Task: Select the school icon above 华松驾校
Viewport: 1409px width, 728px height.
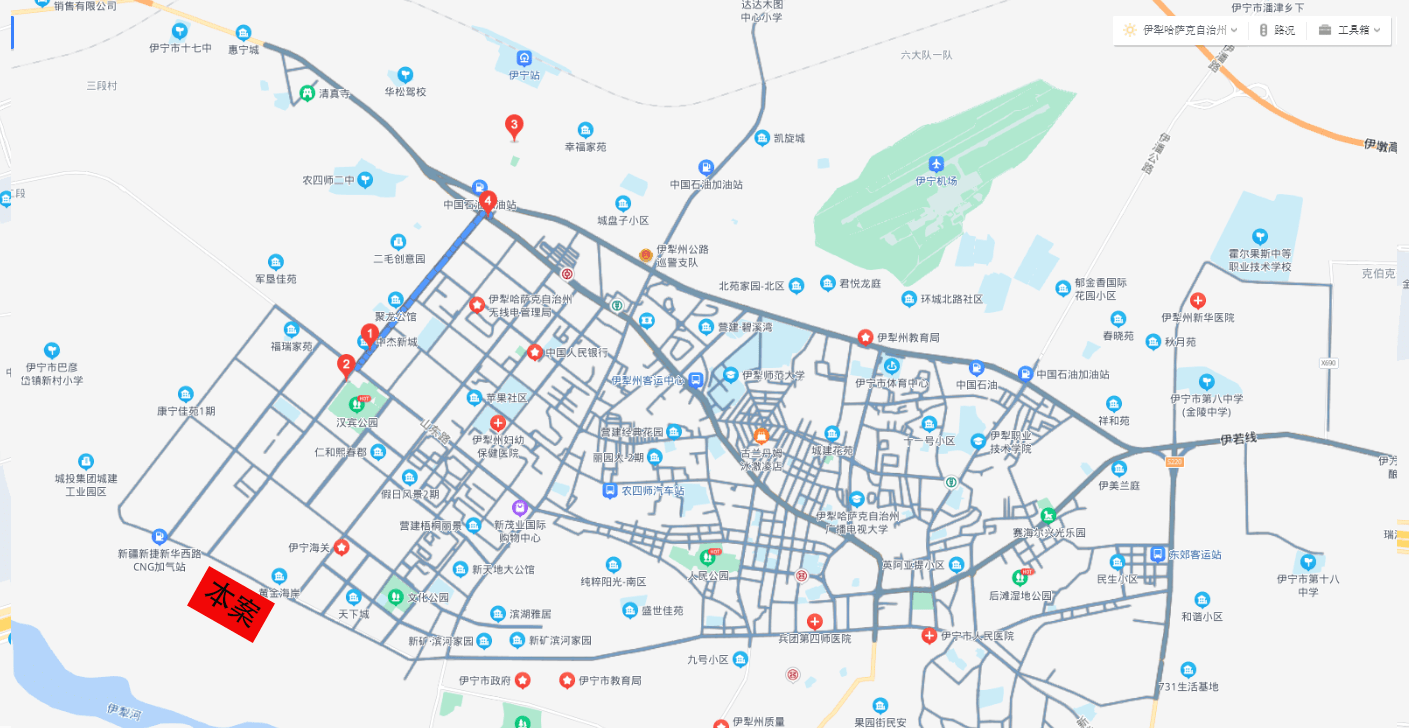Action: (405, 74)
